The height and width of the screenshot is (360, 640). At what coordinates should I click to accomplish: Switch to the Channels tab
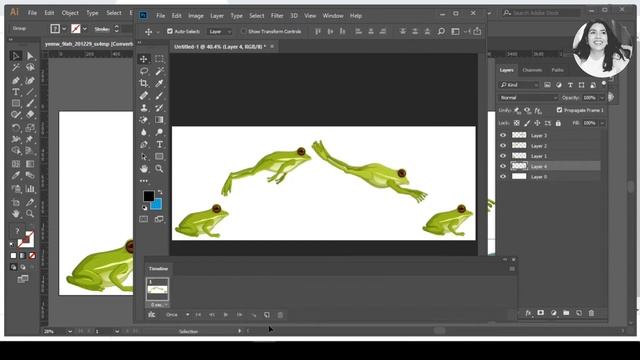click(532, 70)
